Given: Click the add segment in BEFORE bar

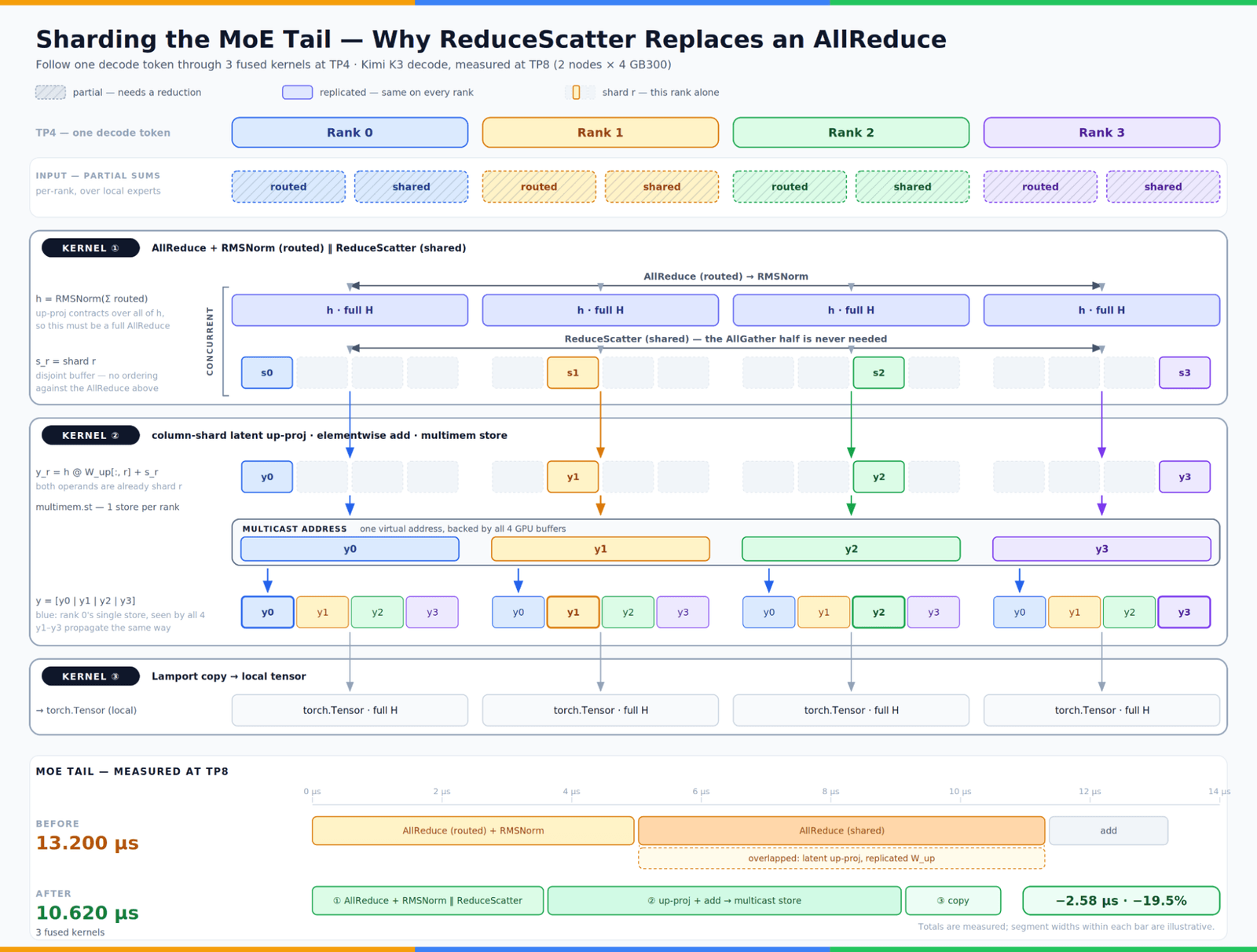Looking at the screenshot, I should point(1109,831).
